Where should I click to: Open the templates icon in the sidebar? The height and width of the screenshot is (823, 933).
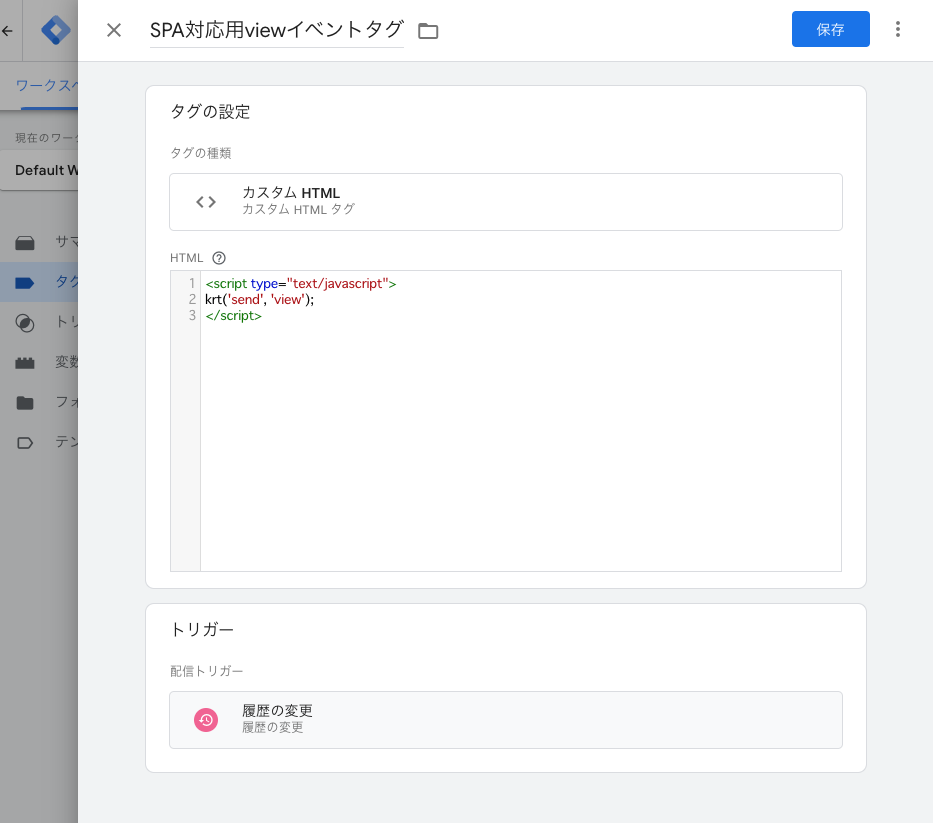coord(25,443)
